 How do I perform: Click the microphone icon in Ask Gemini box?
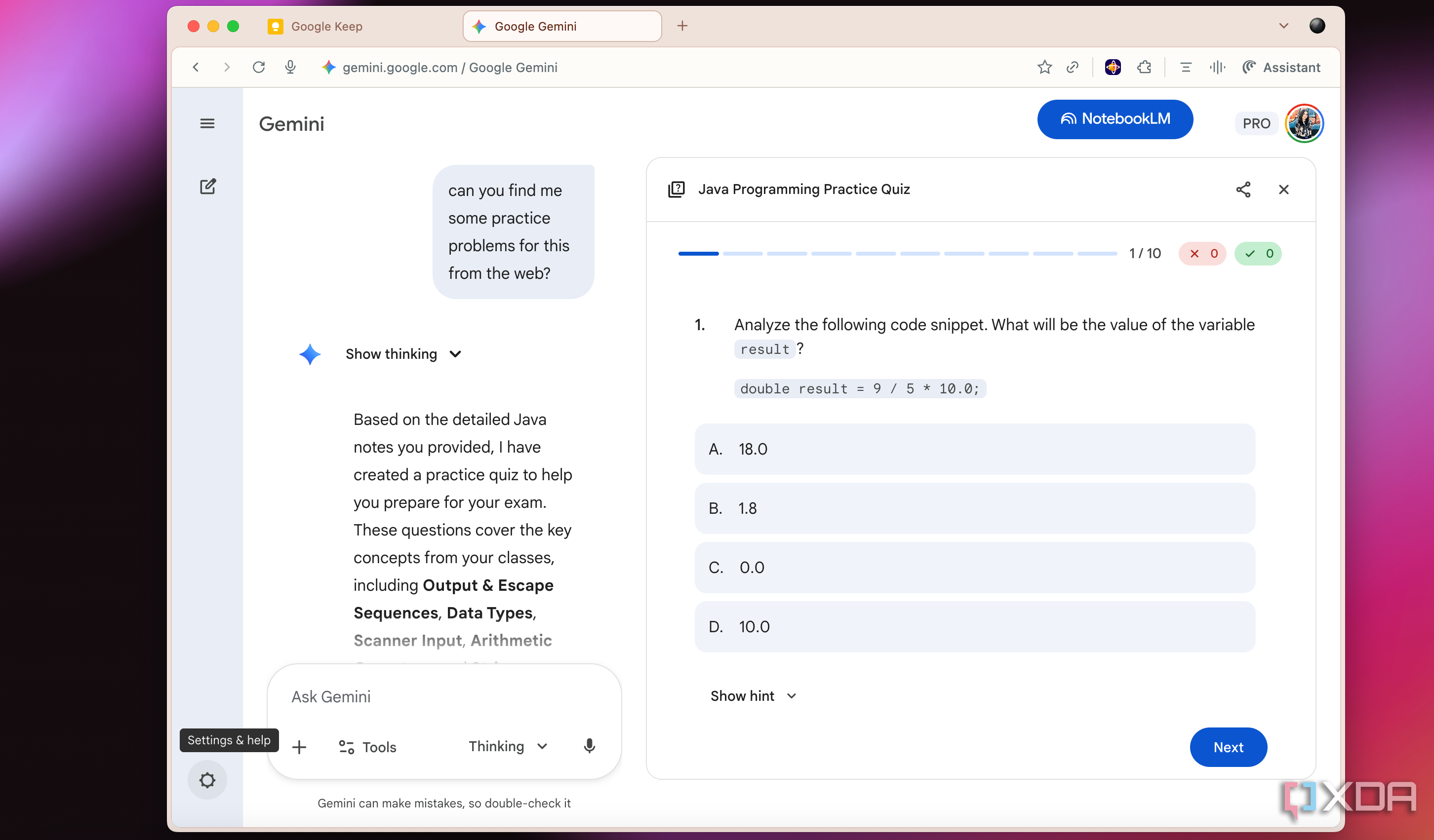(x=589, y=746)
